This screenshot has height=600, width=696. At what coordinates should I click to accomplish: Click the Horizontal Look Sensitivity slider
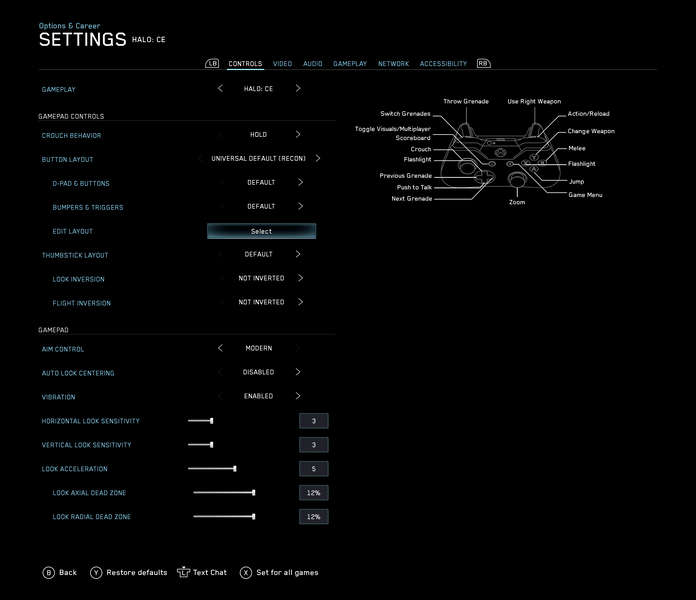[x=201, y=421]
